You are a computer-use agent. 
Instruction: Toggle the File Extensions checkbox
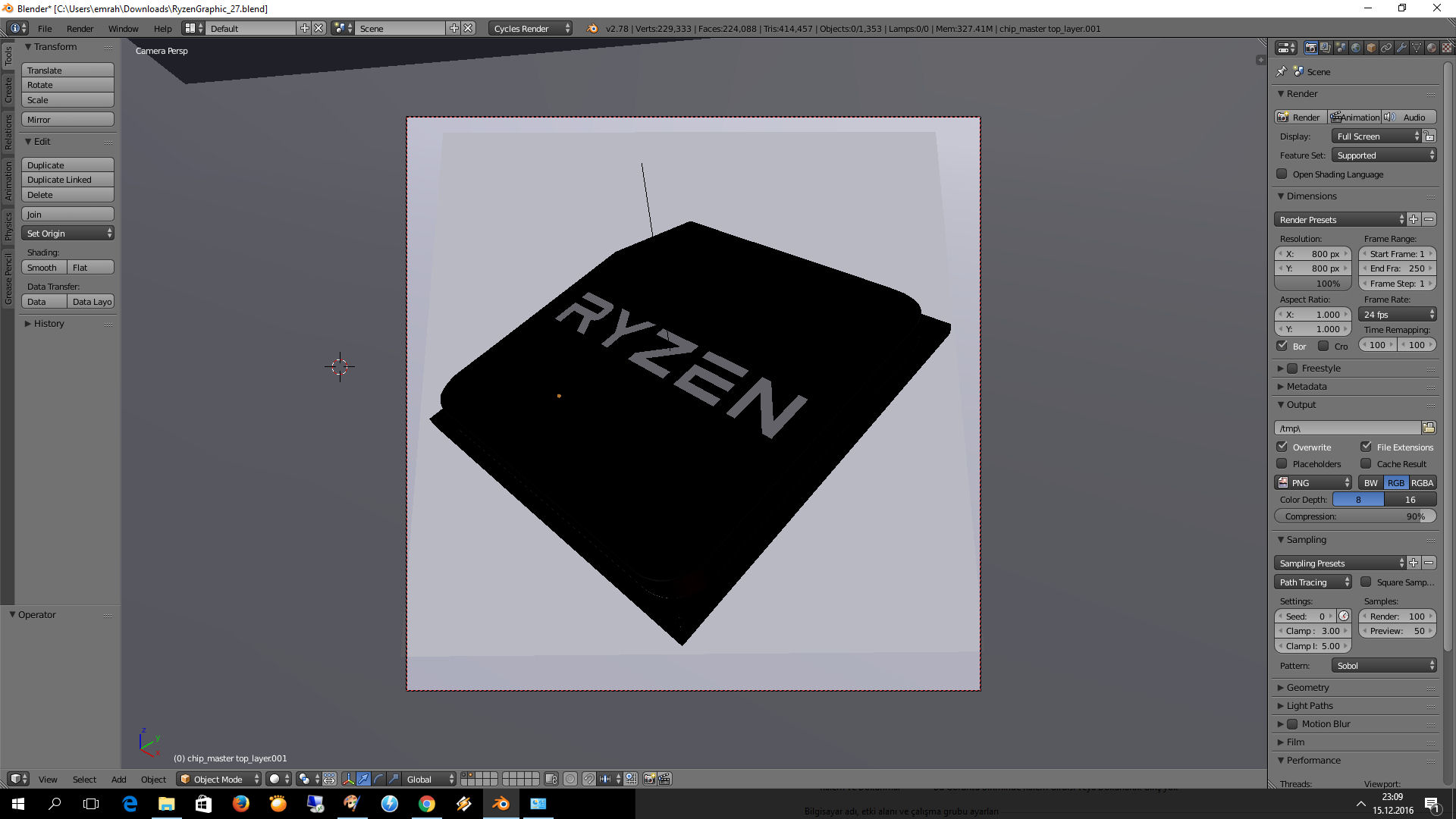[x=1366, y=447]
